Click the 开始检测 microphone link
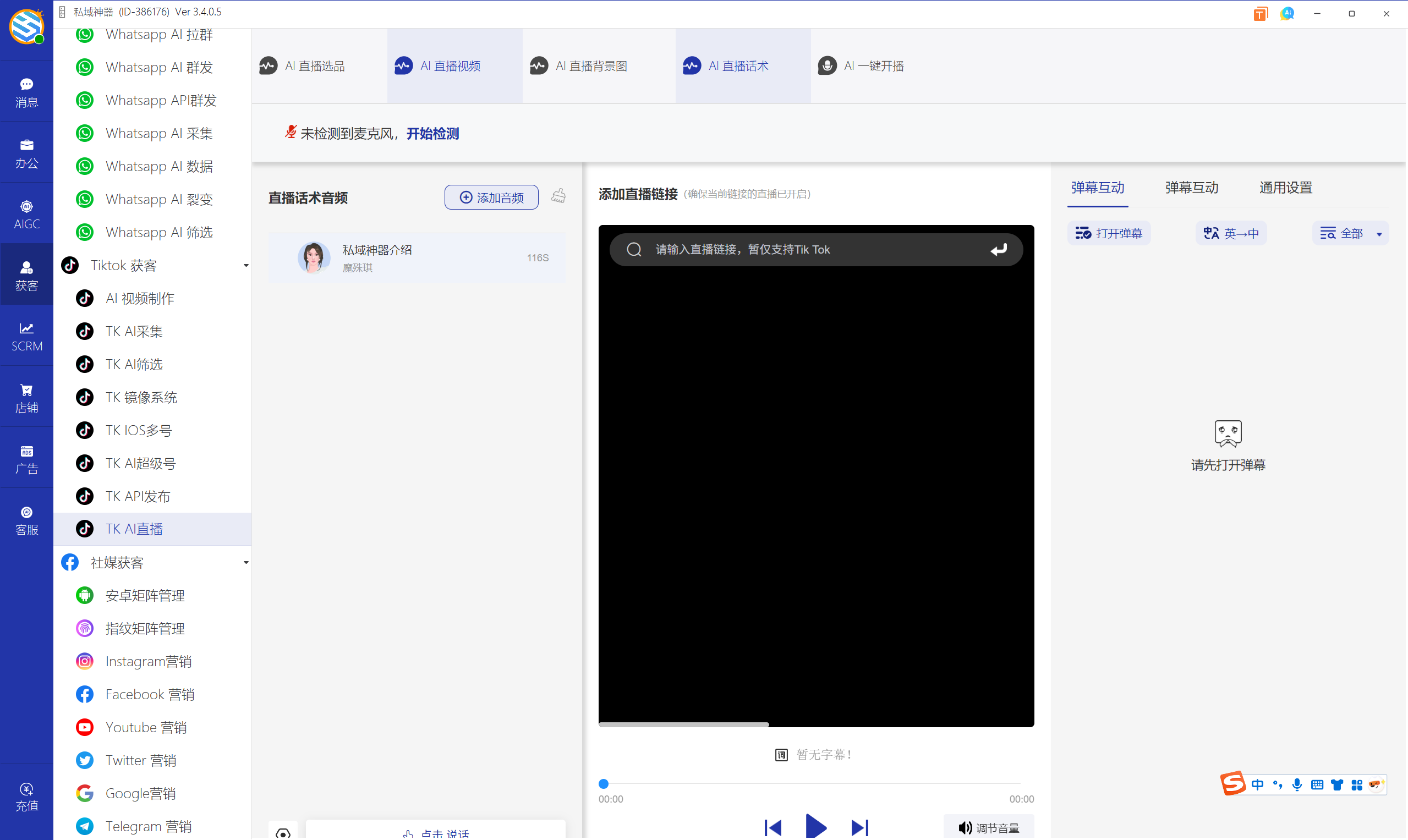The image size is (1408, 840). click(432, 134)
